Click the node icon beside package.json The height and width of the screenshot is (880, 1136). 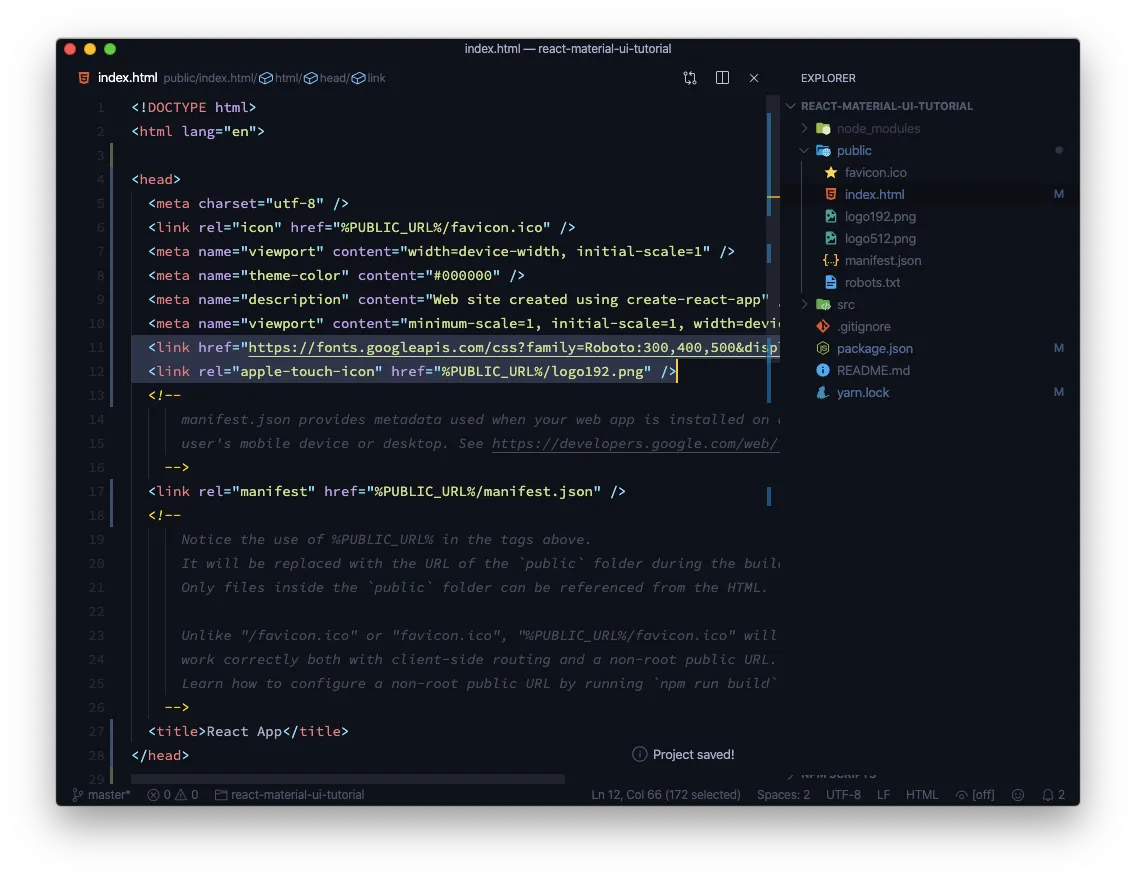(823, 348)
